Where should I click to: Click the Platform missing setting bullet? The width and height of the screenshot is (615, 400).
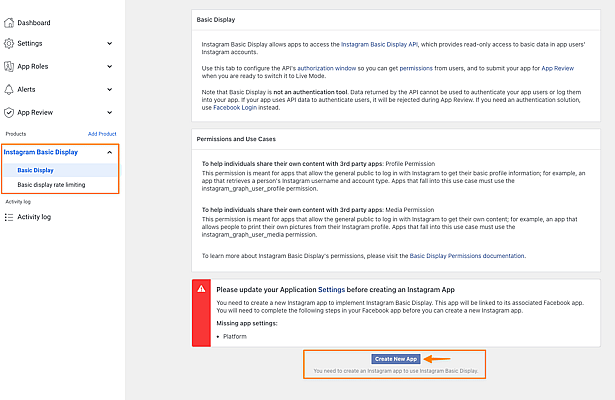click(235, 336)
